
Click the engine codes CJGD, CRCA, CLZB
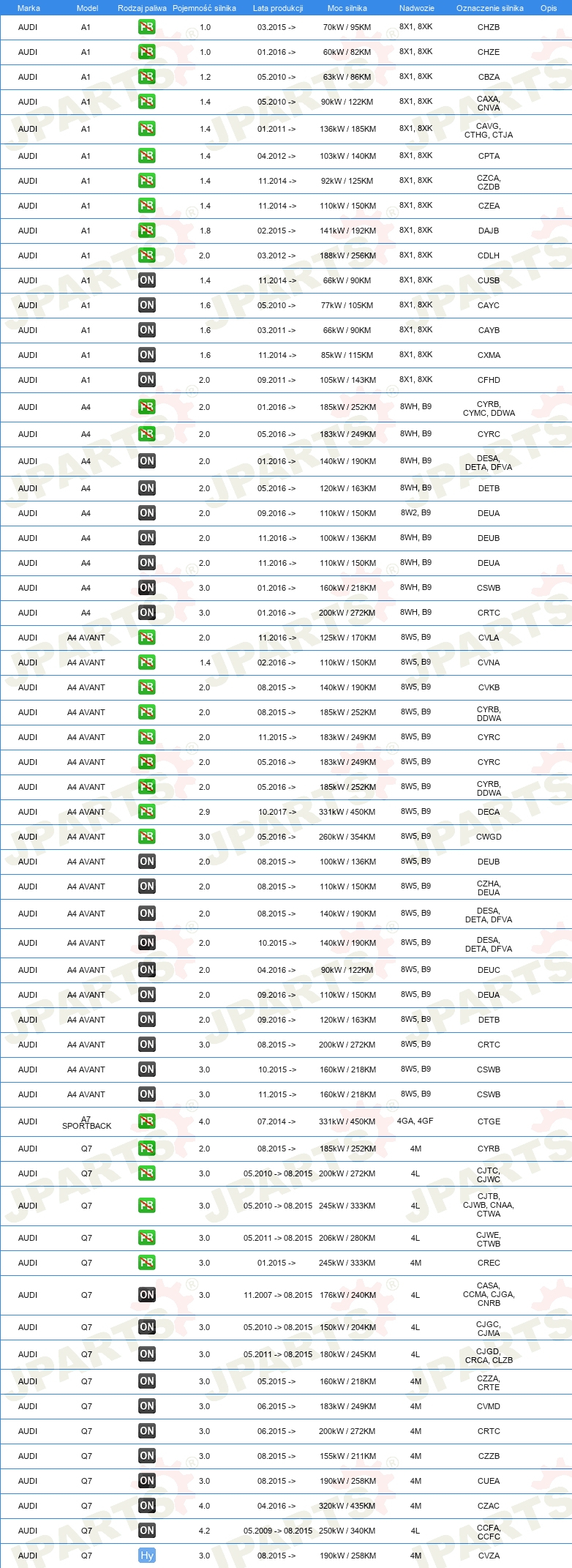(x=489, y=1356)
